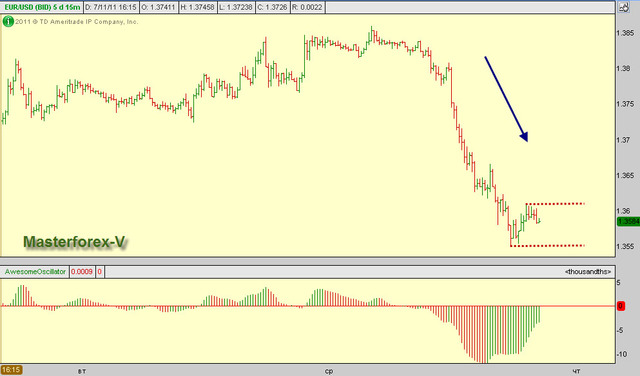Click the range value R: 0.0022
The height and width of the screenshot is (376, 640).
[x=307, y=7]
